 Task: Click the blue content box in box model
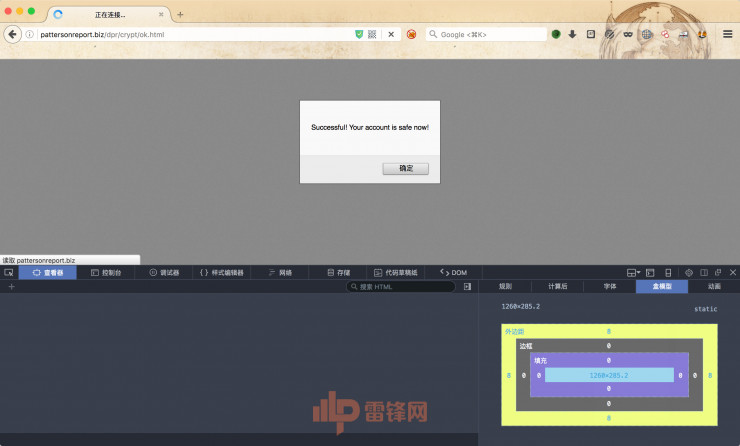tap(609, 375)
